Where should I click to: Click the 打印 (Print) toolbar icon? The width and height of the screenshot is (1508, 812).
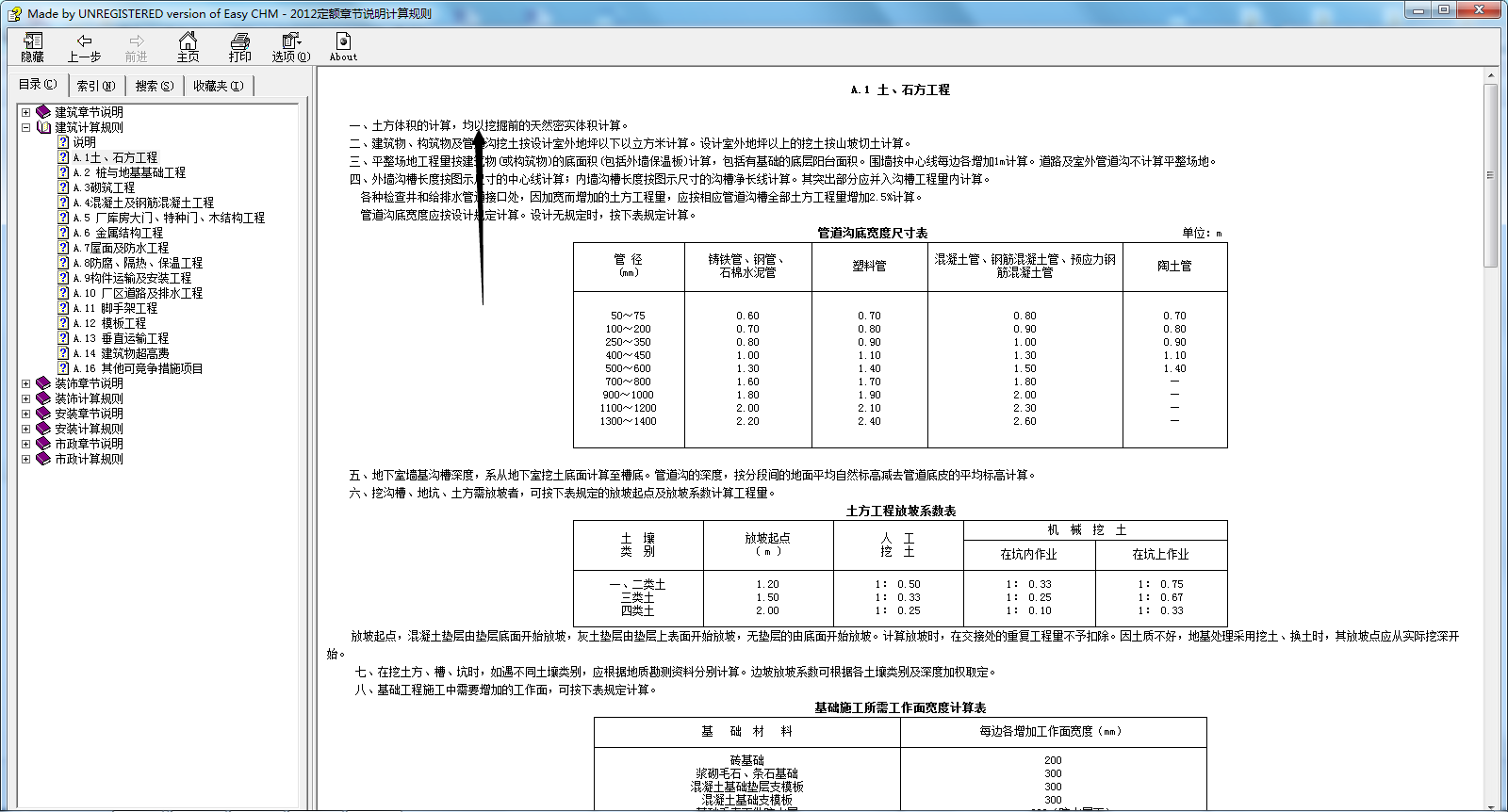(240, 46)
